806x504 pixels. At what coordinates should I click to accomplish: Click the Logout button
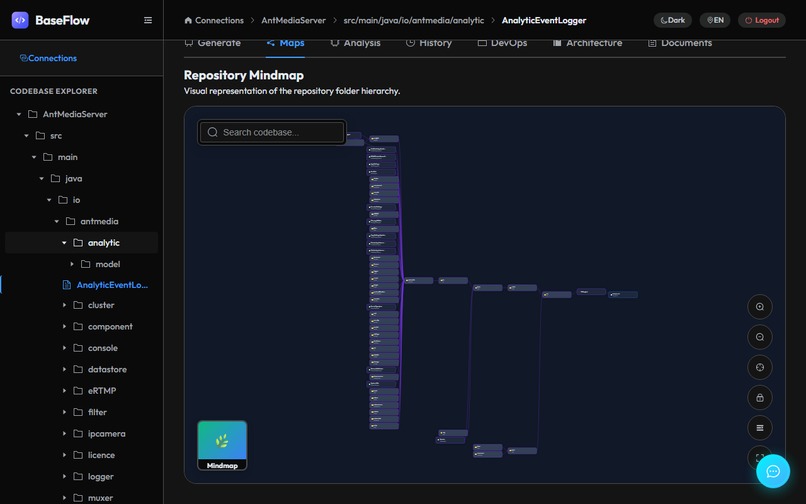point(762,20)
